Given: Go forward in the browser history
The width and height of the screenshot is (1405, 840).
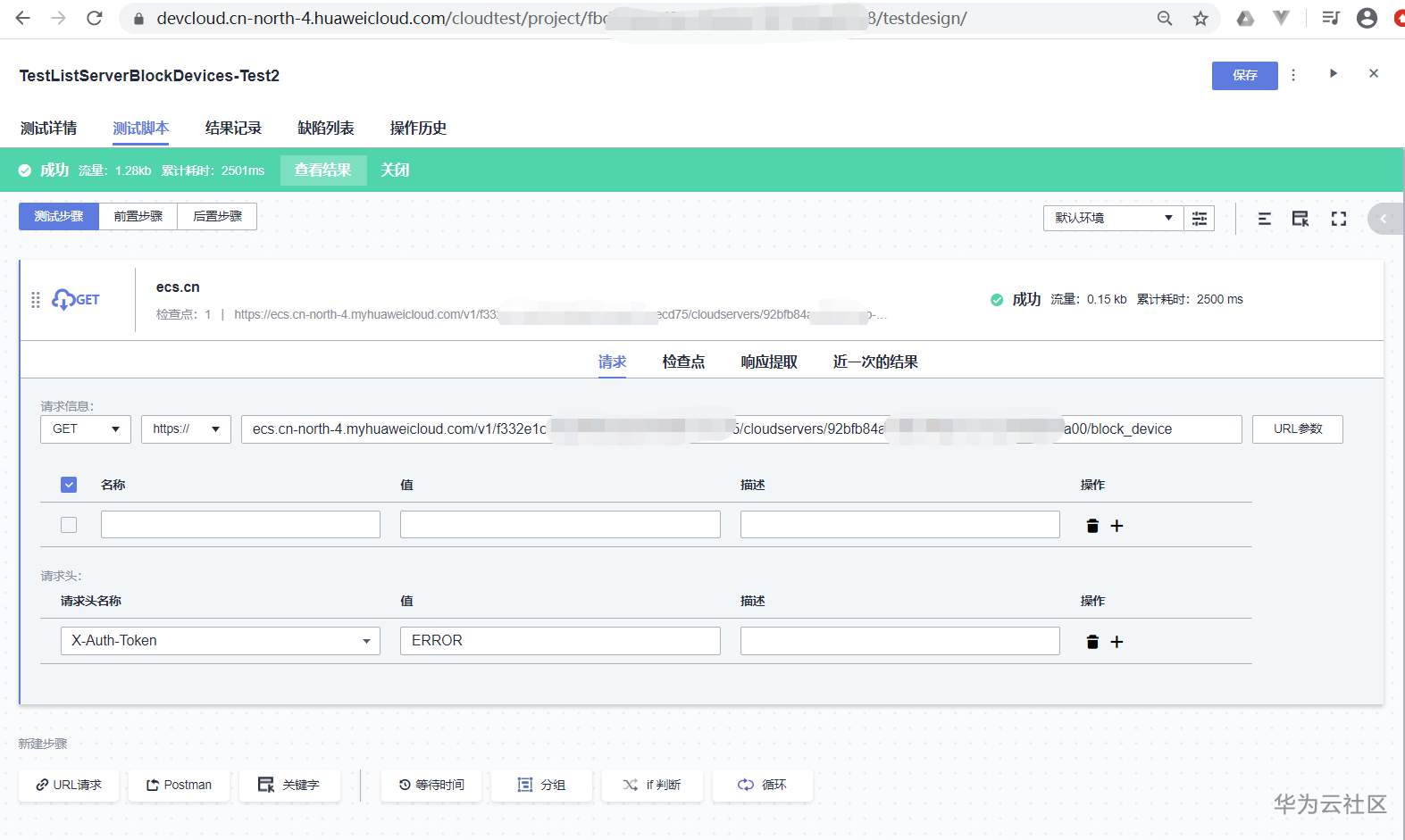Looking at the screenshot, I should (x=59, y=18).
